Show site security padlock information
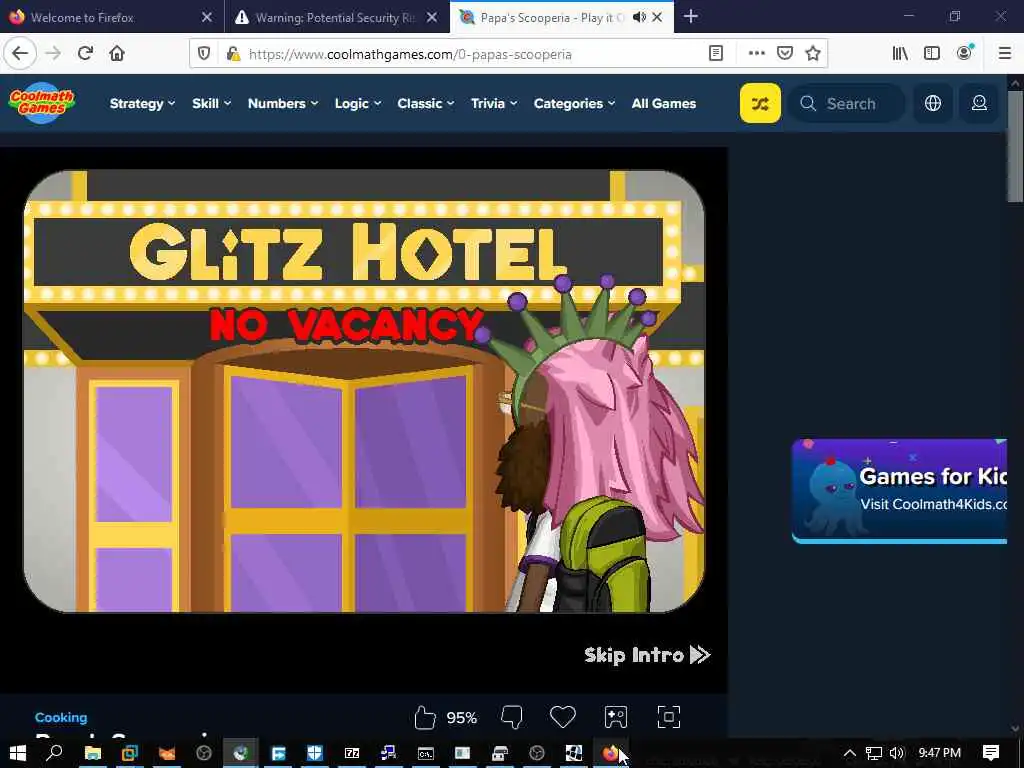This screenshot has width=1024, height=768. (x=232, y=54)
